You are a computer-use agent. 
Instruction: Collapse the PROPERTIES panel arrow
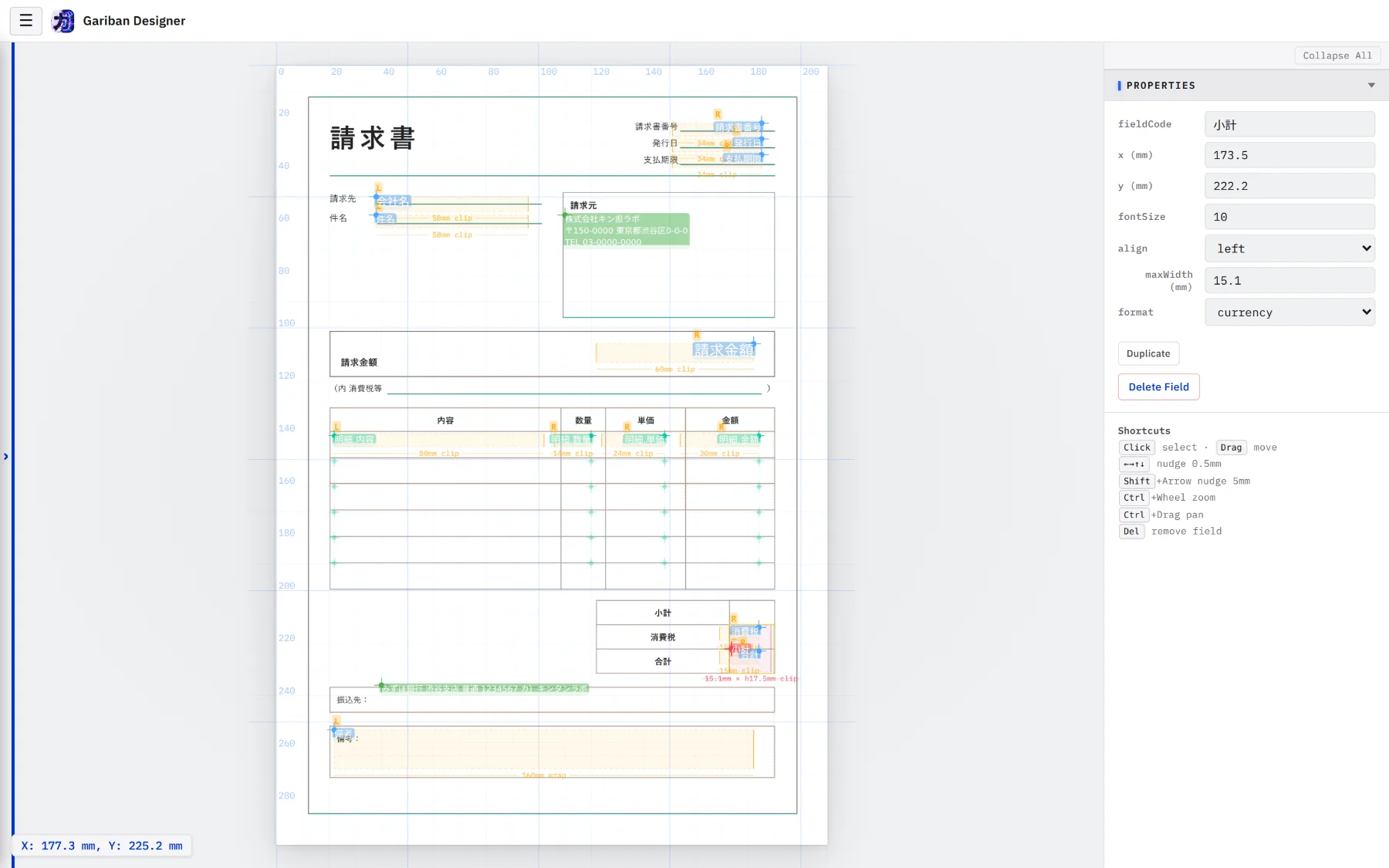click(x=1371, y=86)
